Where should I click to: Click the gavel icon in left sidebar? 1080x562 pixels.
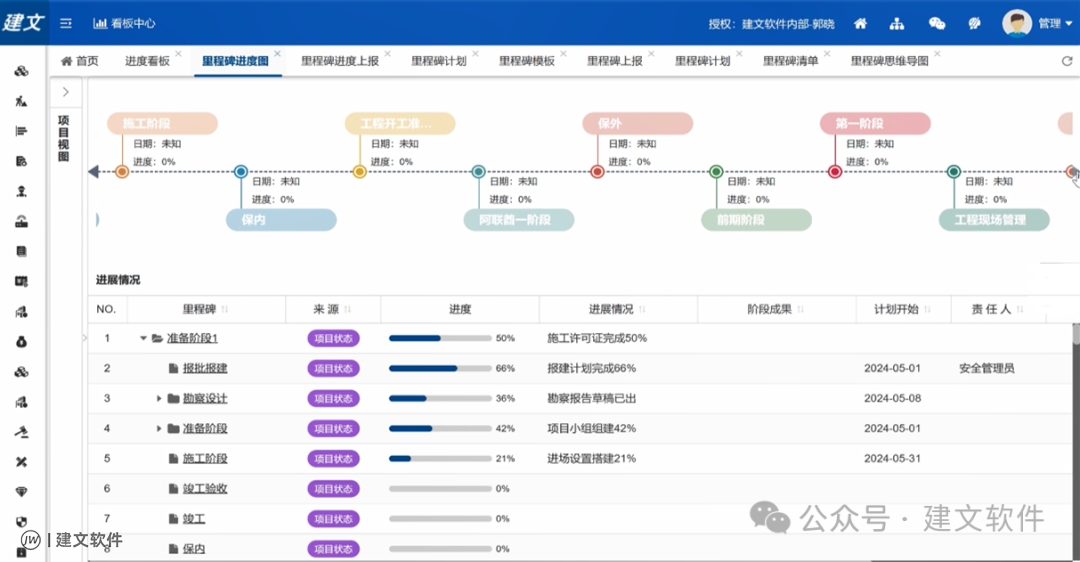click(21, 432)
